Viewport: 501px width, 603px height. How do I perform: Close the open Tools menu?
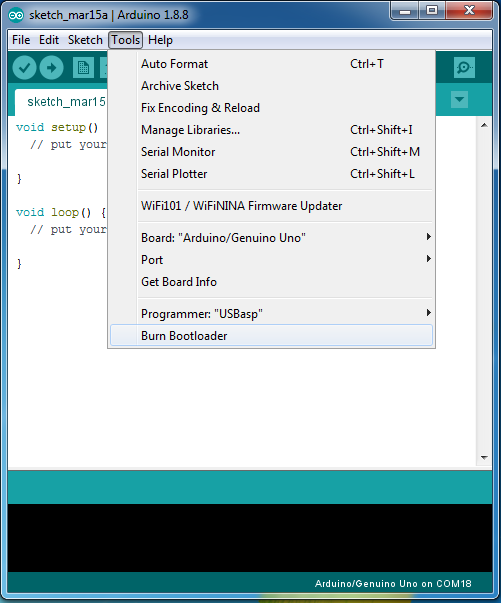coord(125,40)
